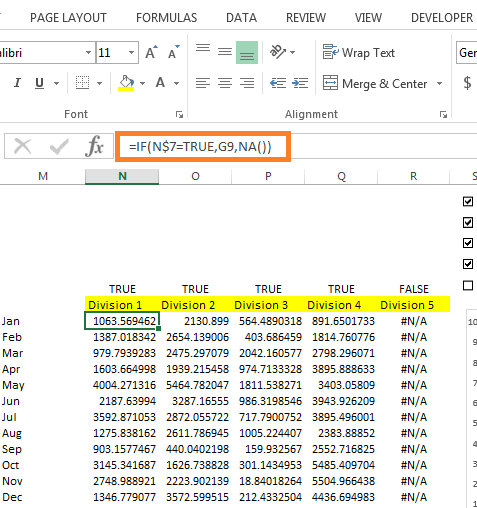
Task: Tick the unchecked fifth checkbox
Action: (x=468, y=286)
